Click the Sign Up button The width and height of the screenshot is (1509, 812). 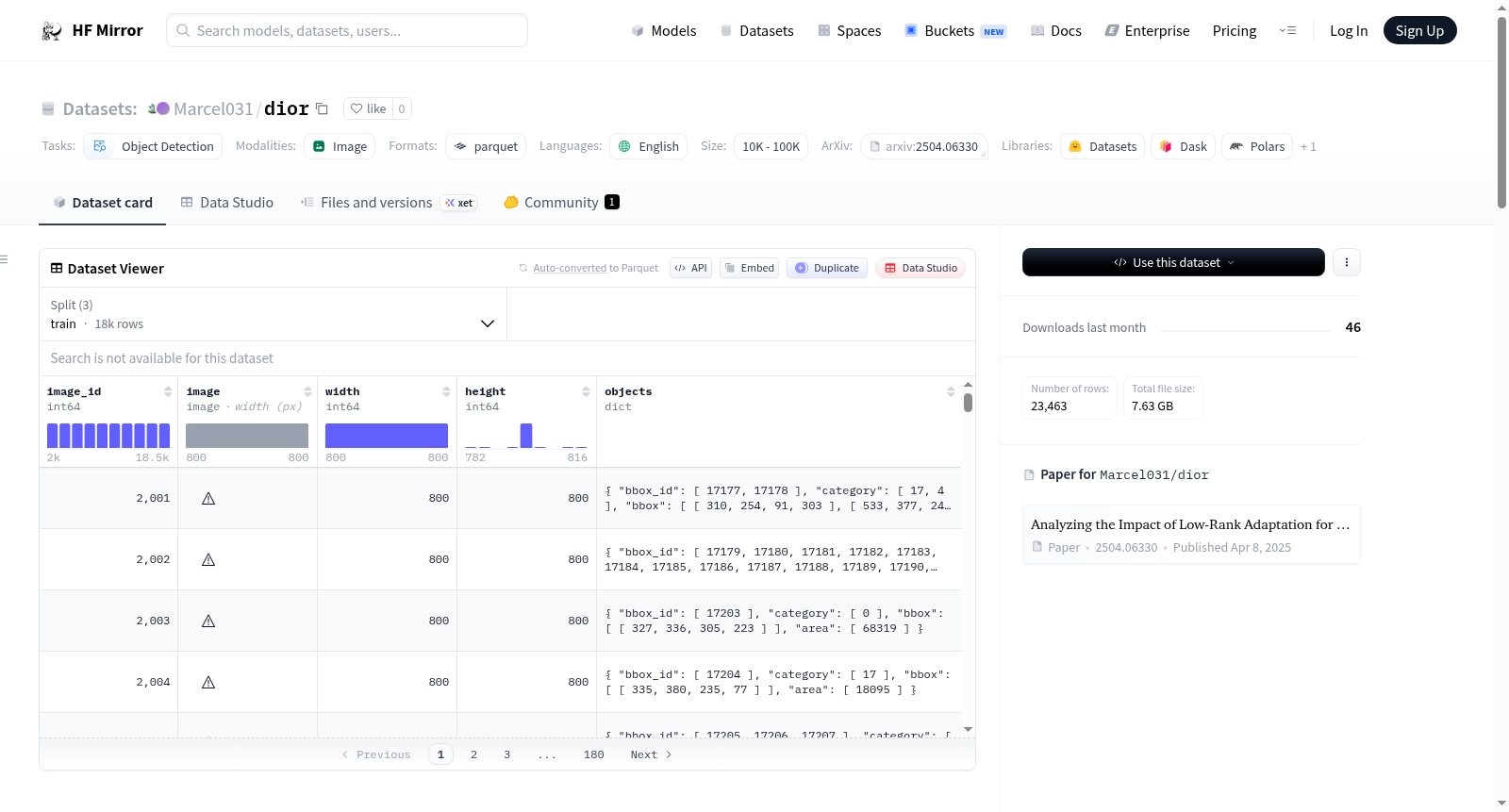tap(1419, 30)
